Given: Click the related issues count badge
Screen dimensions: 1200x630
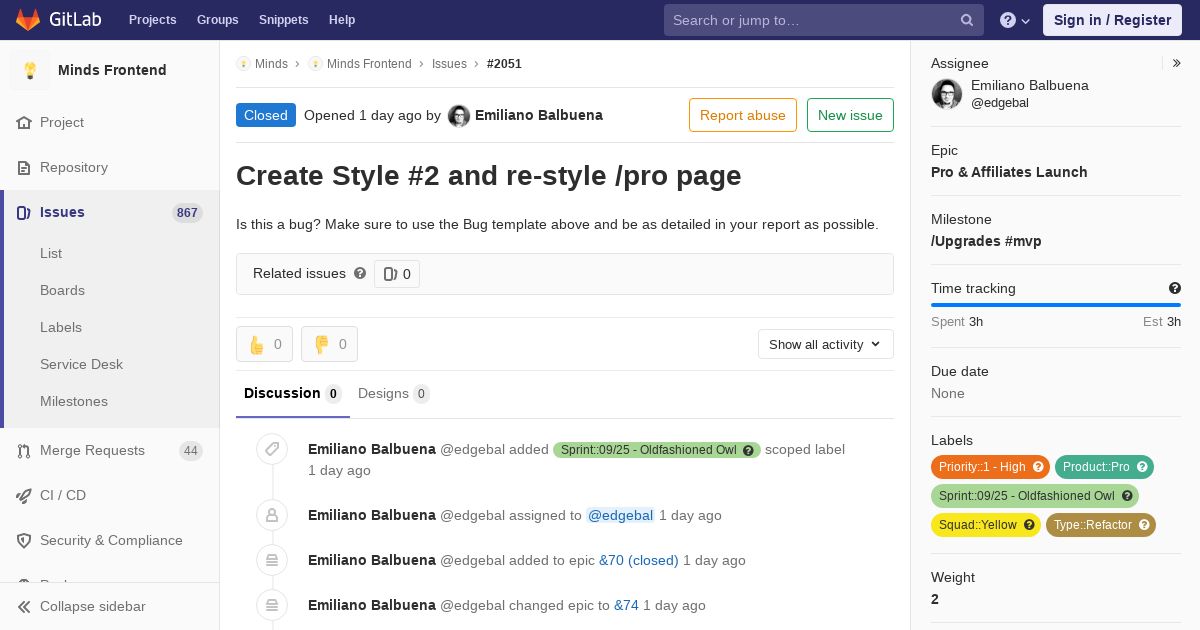Looking at the screenshot, I should point(397,274).
